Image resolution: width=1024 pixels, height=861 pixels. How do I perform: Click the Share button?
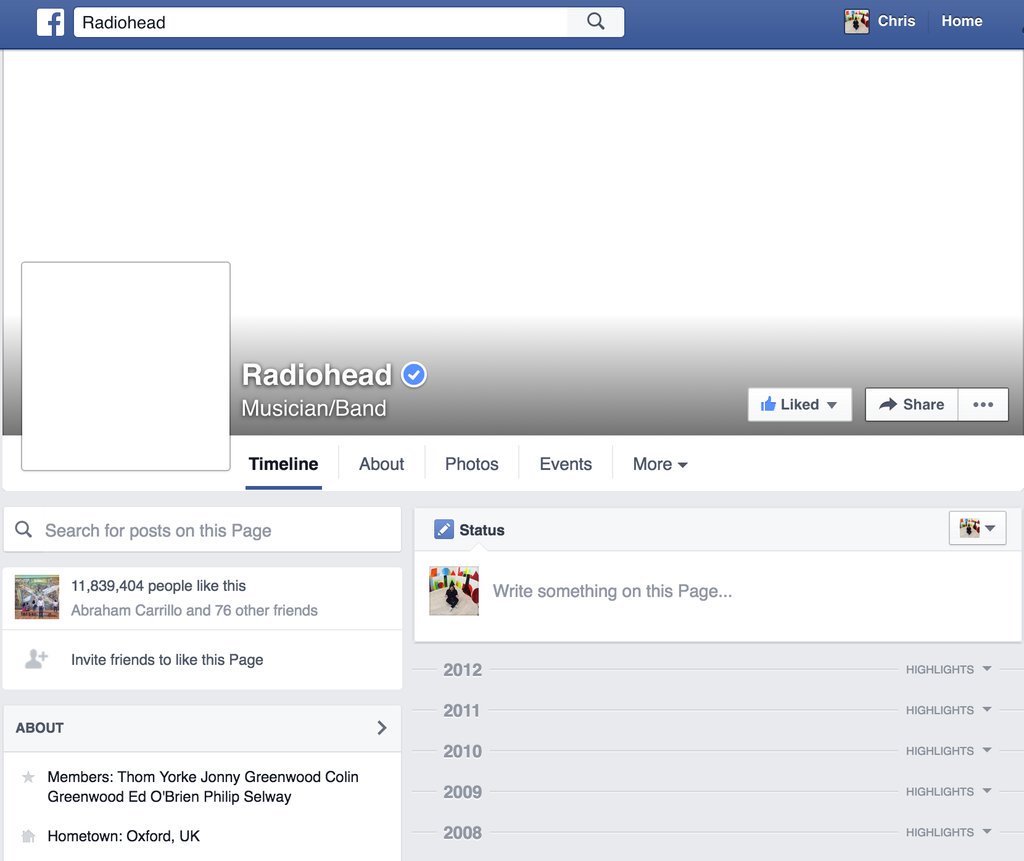(912, 404)
